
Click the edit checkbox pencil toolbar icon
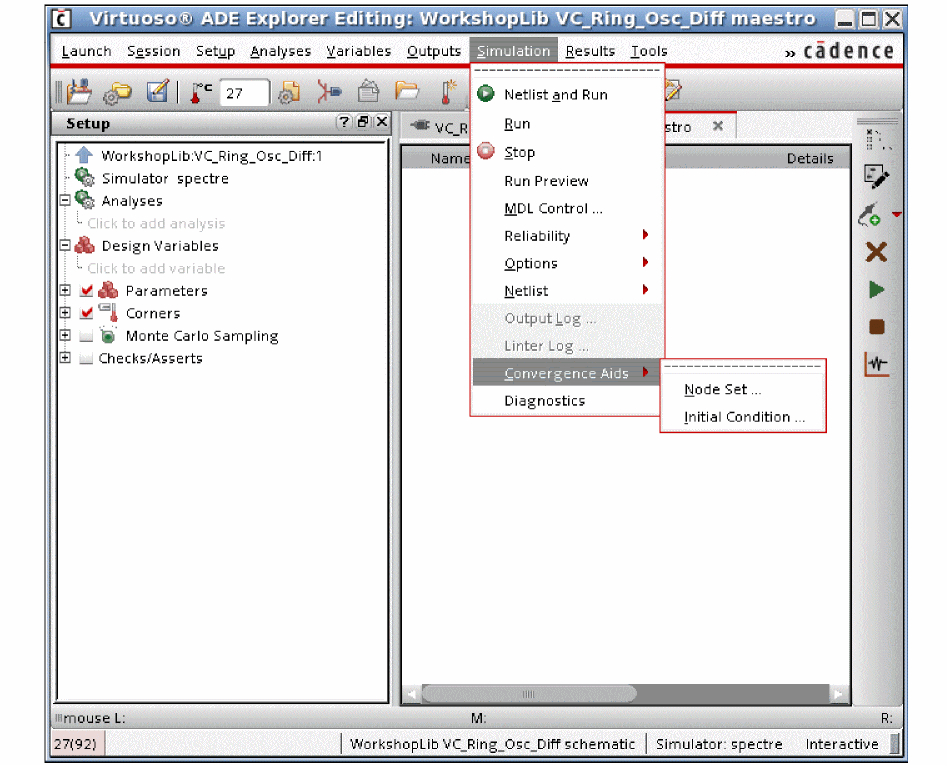coord(158,92)
